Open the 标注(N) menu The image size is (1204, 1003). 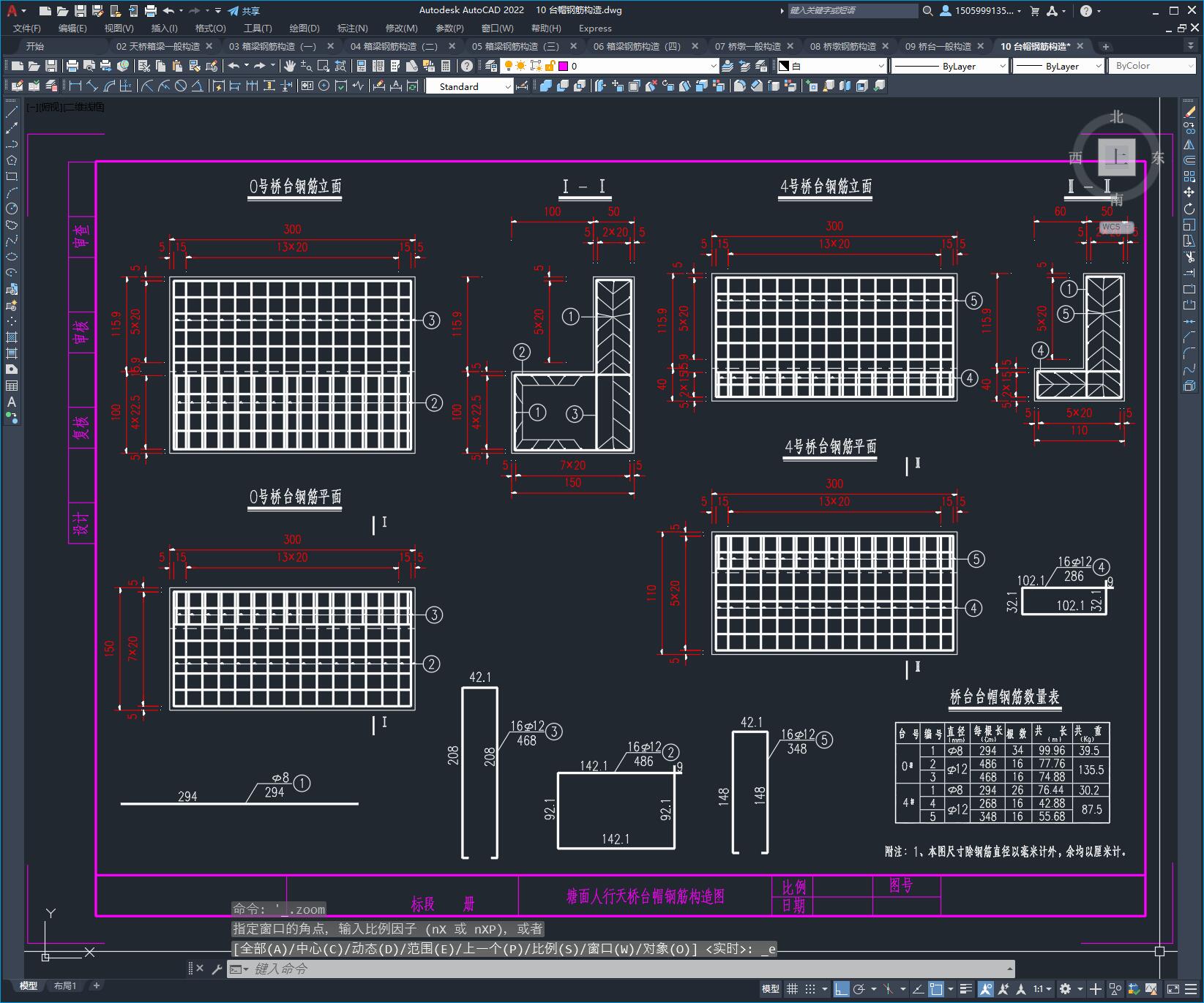352,29
